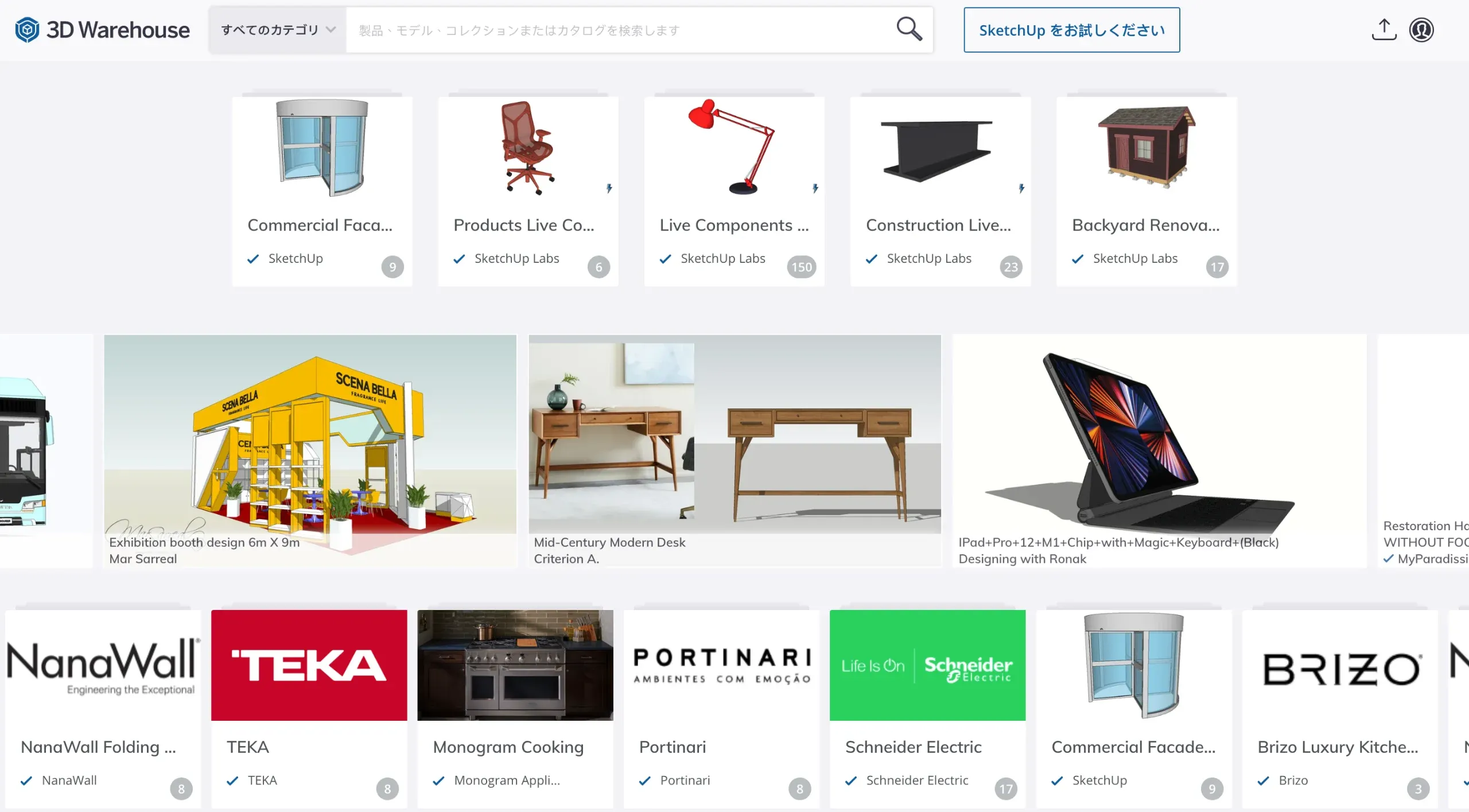
Task: Click the lightning icon on Construction Live card
Action: point(1021,188)
